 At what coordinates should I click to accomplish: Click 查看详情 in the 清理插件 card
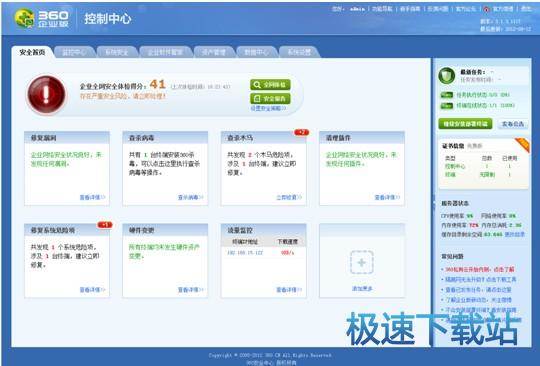(387, 198)
